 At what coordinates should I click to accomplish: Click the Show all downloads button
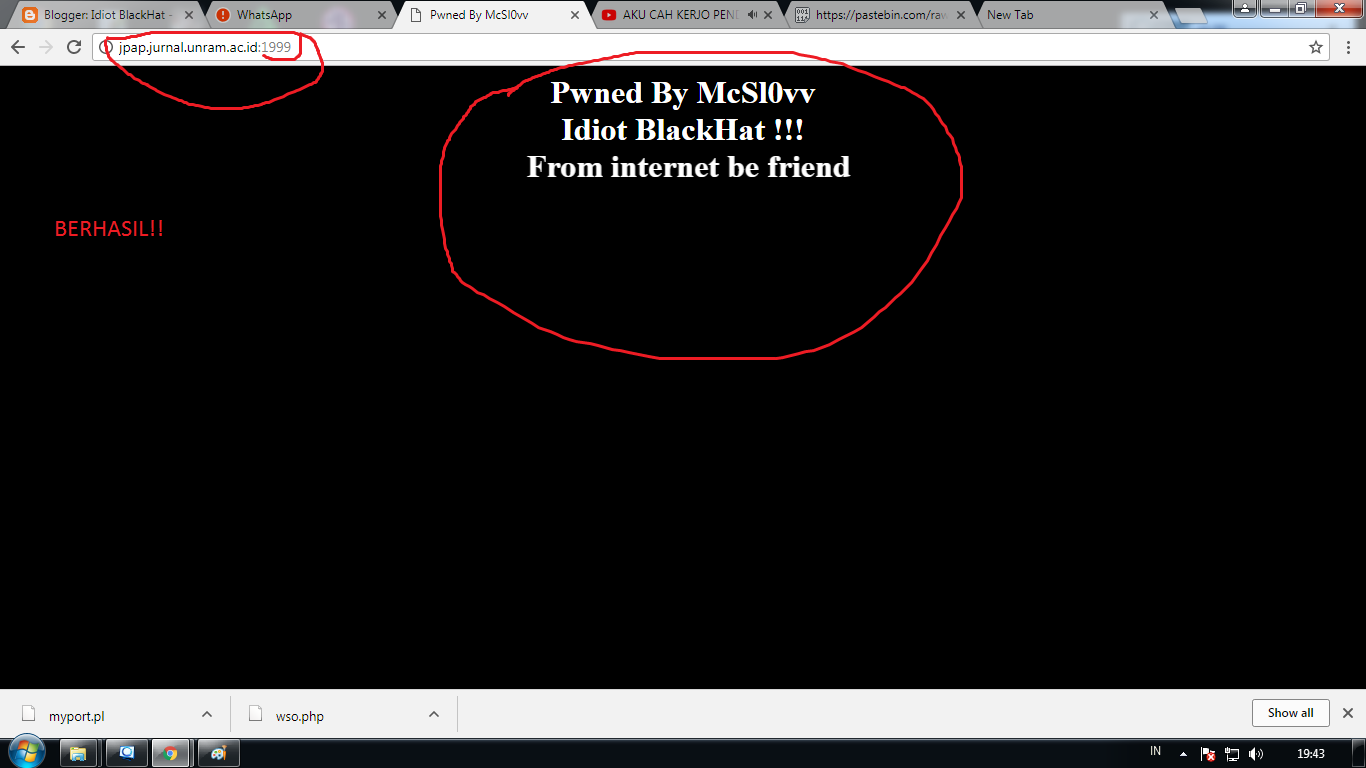1290,713
